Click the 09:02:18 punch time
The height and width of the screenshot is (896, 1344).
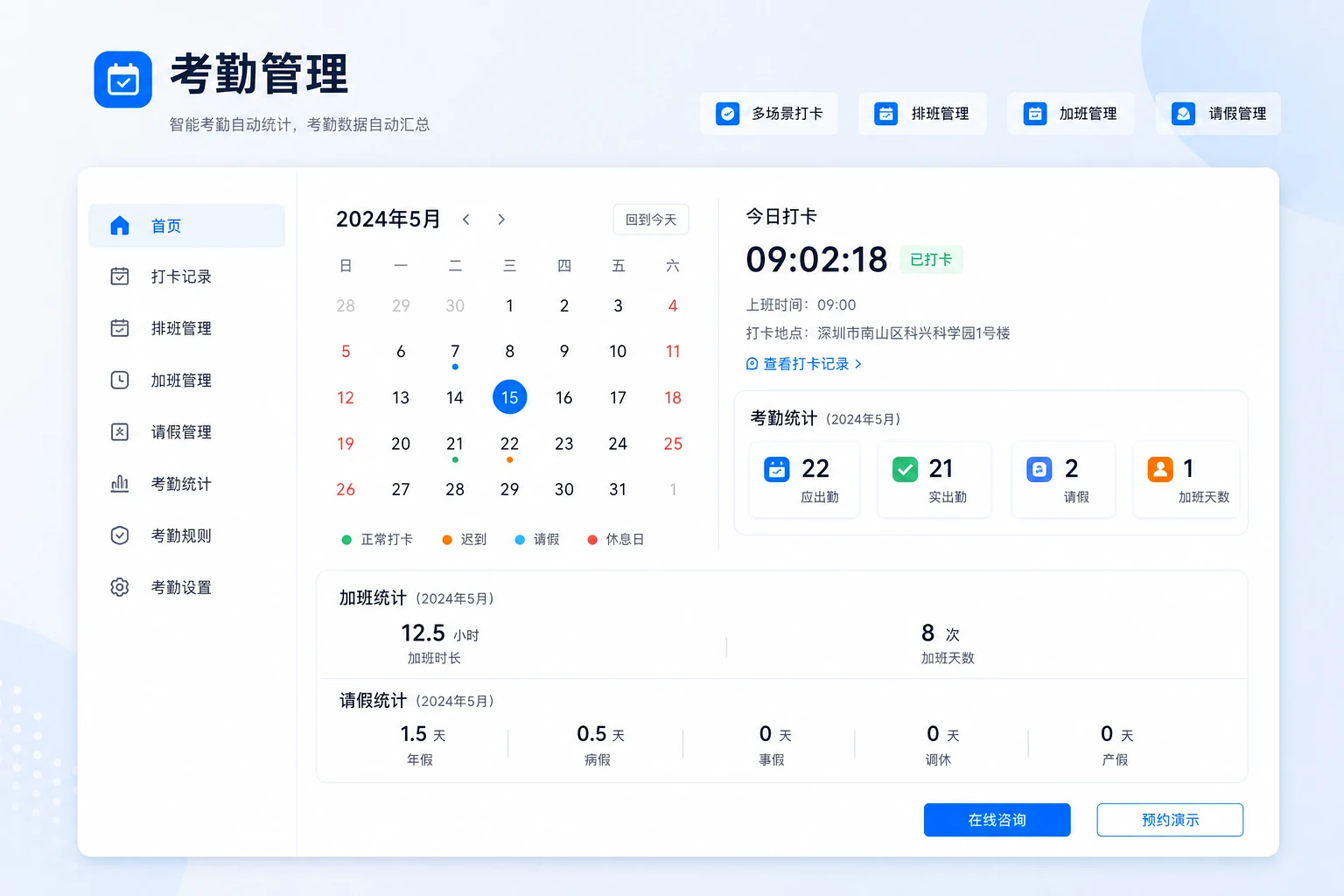[816, 260]
